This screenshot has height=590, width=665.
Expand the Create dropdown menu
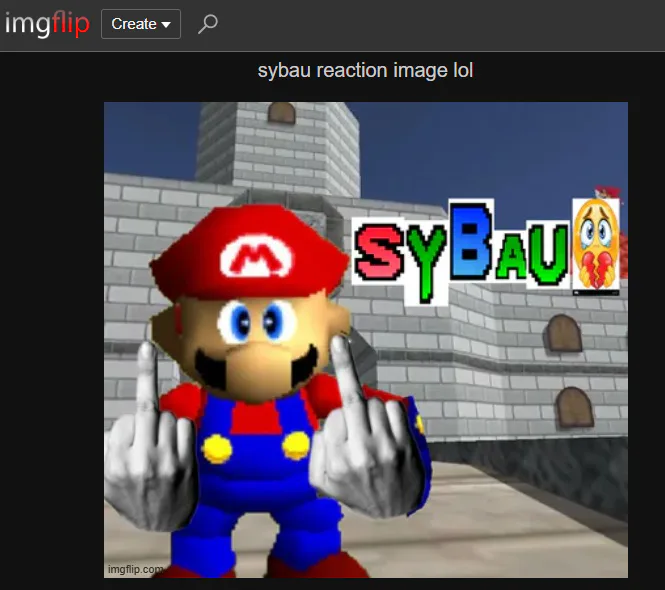pyautogui.click(x=141, y=24)
